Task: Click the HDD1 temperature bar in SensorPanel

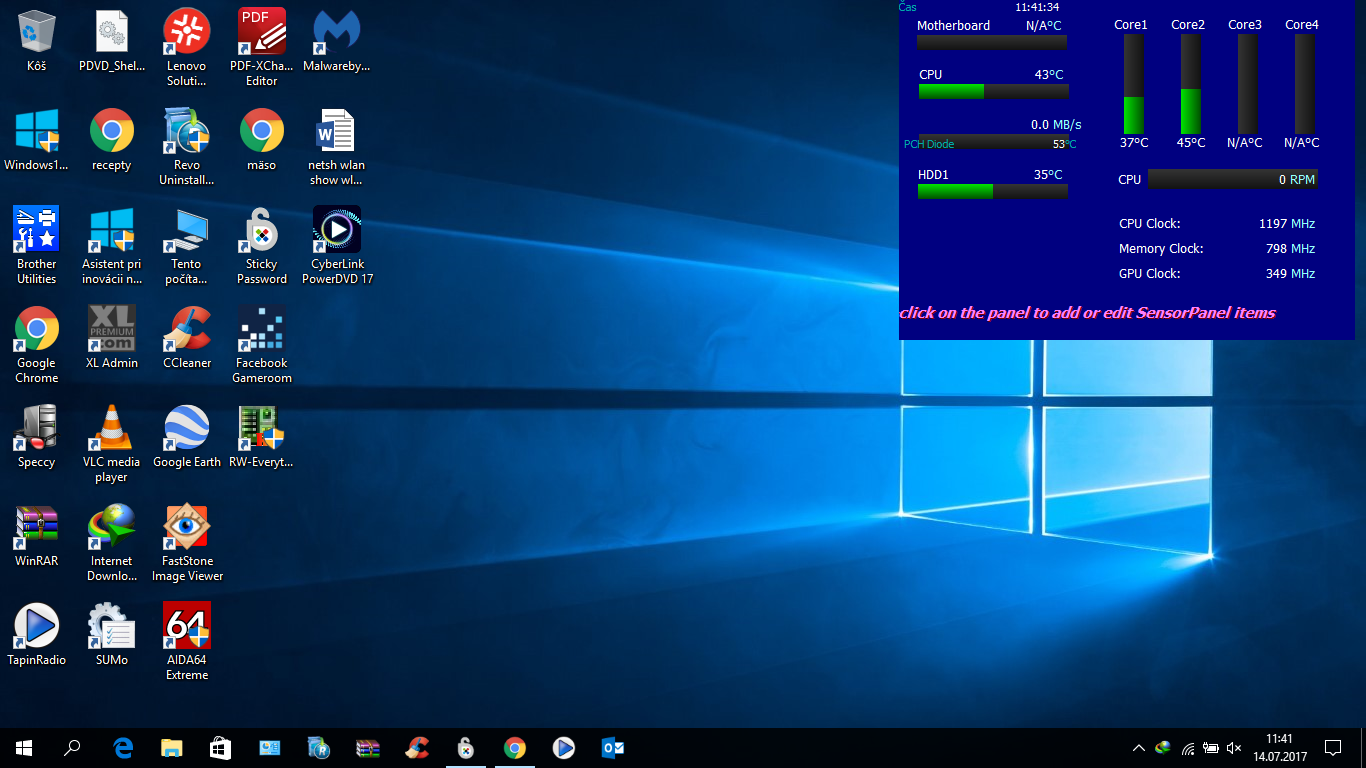Action: click(992, 191)
